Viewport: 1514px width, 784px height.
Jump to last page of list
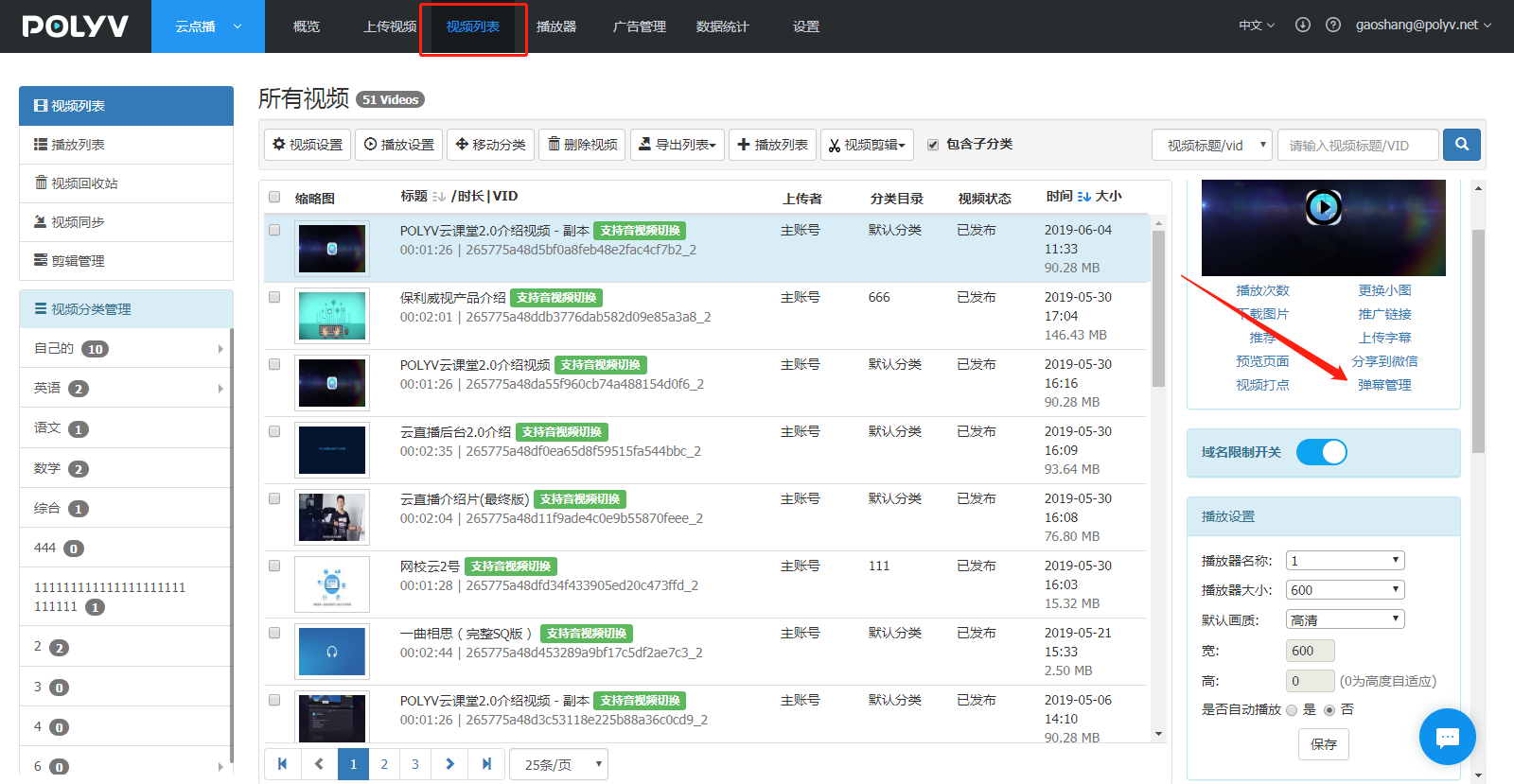click(x=486, y=764)
